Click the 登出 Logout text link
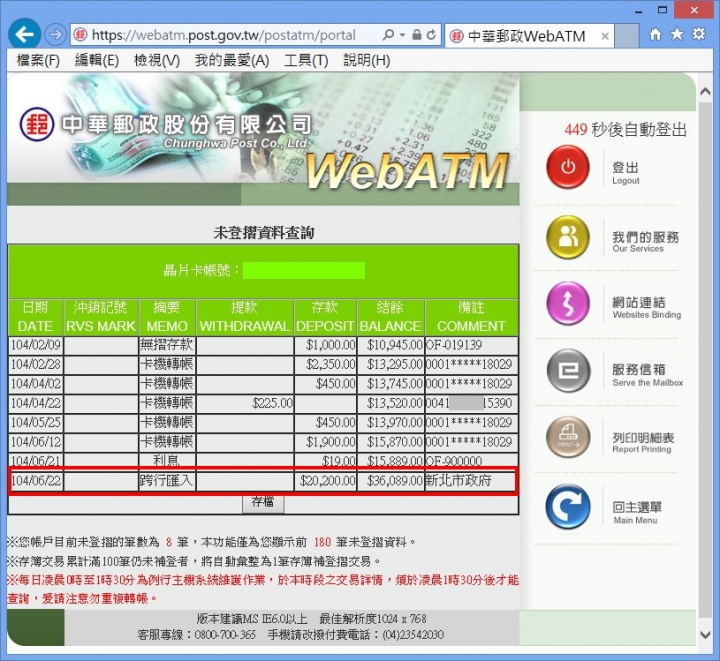Viewport: 720px width, 661px height. point(625,173)
